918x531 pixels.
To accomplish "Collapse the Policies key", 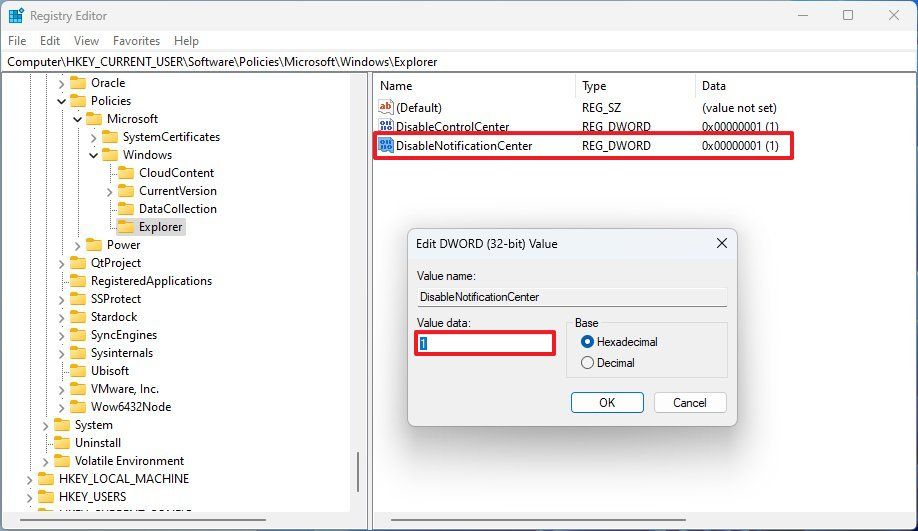I will tap(61, 101).
